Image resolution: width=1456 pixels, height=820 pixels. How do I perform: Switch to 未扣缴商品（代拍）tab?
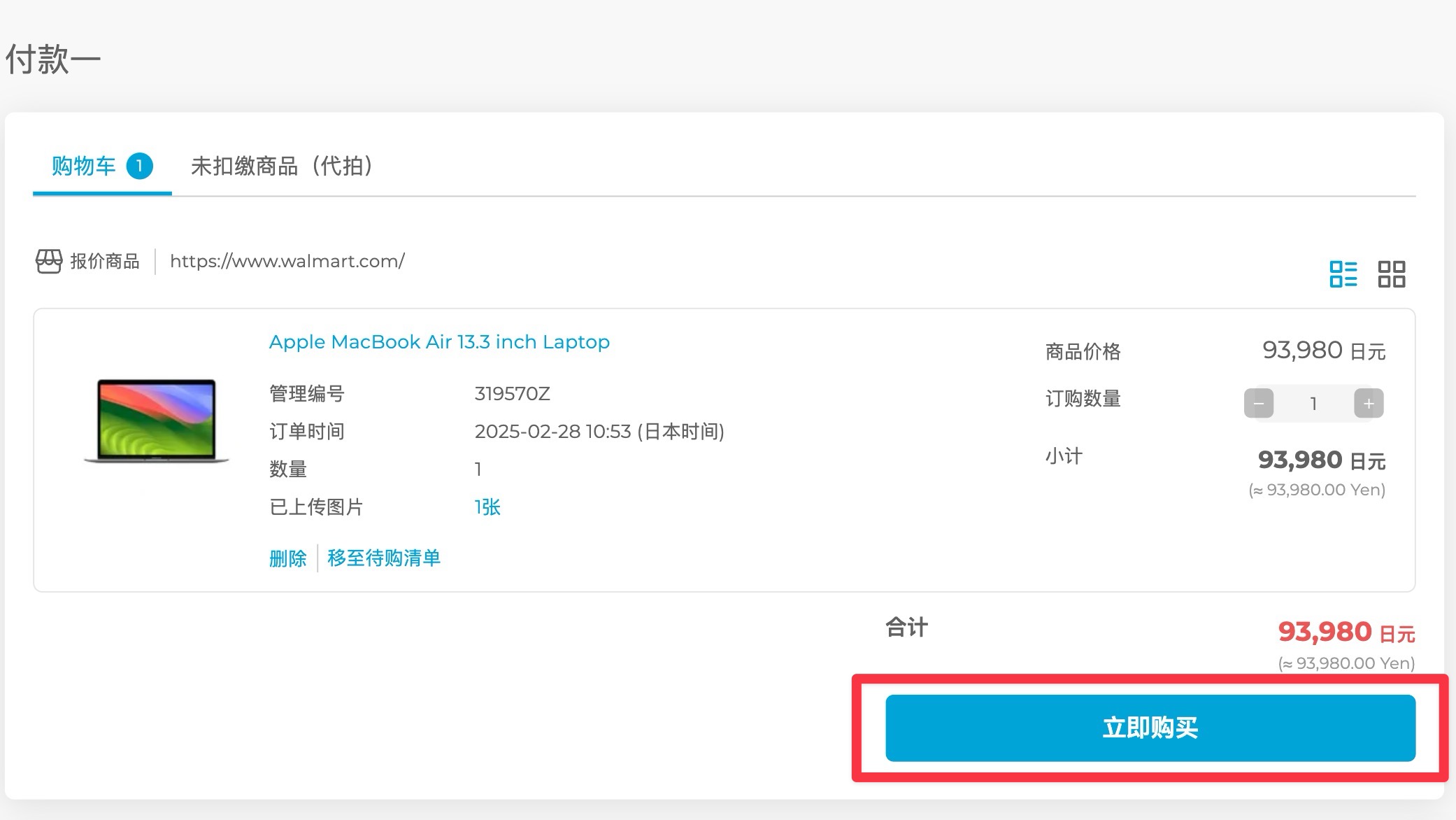point(281,166)
